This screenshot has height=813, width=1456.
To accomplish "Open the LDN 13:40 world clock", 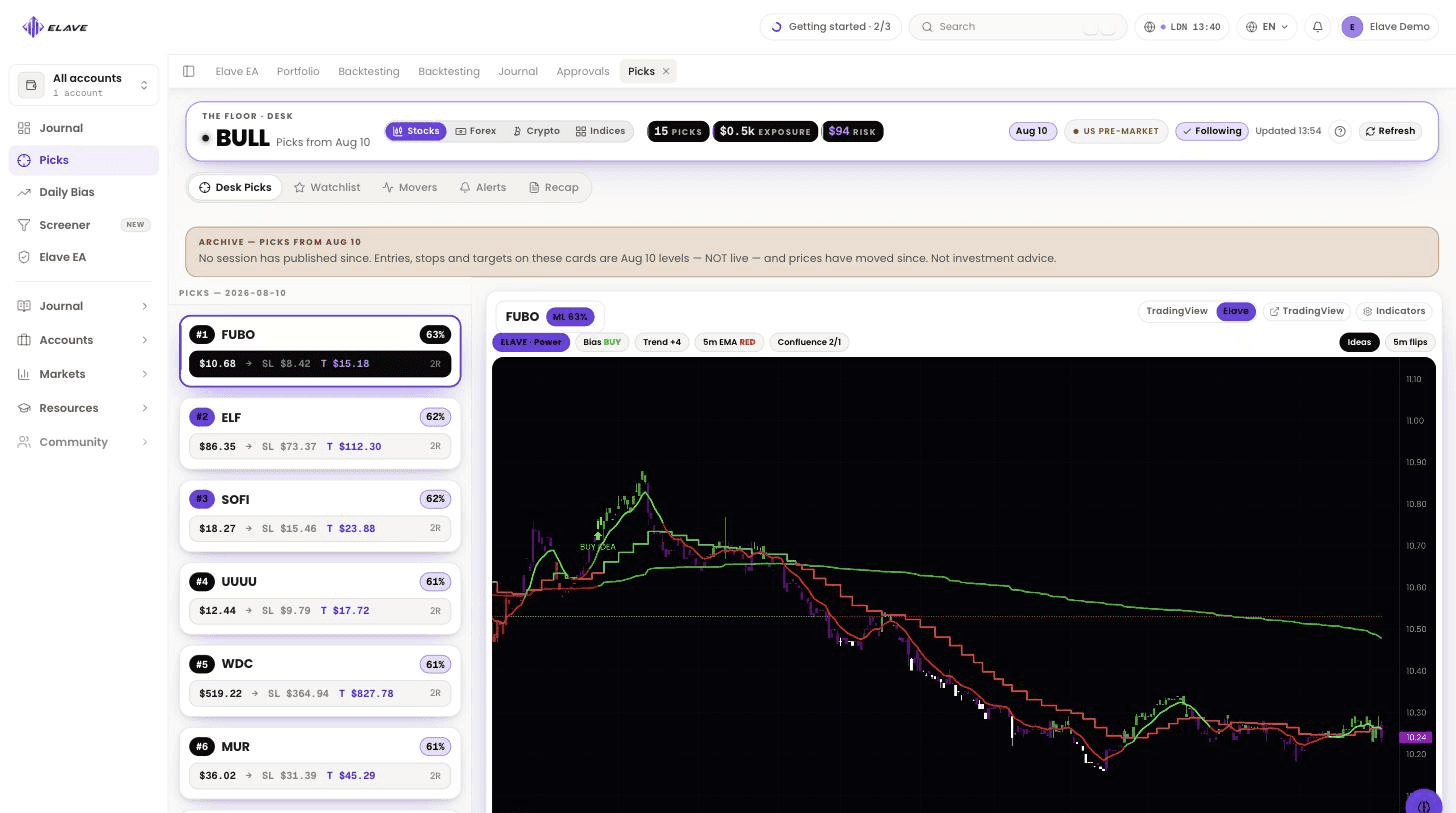I will click(x=1182, y=27).
